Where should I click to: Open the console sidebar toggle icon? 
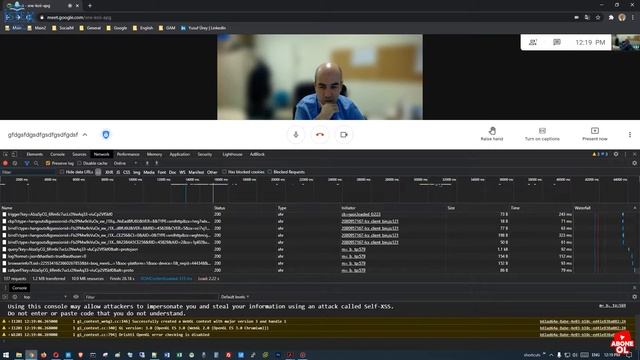tap(5, 297)
